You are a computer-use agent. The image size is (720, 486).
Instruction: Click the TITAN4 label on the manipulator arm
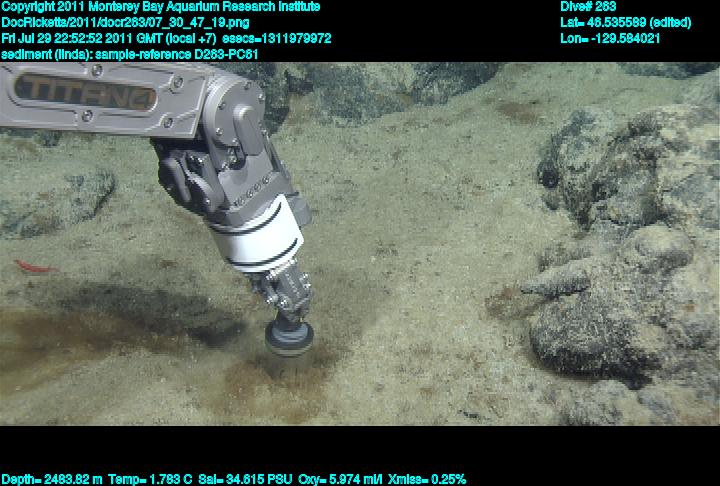[85, 92]
